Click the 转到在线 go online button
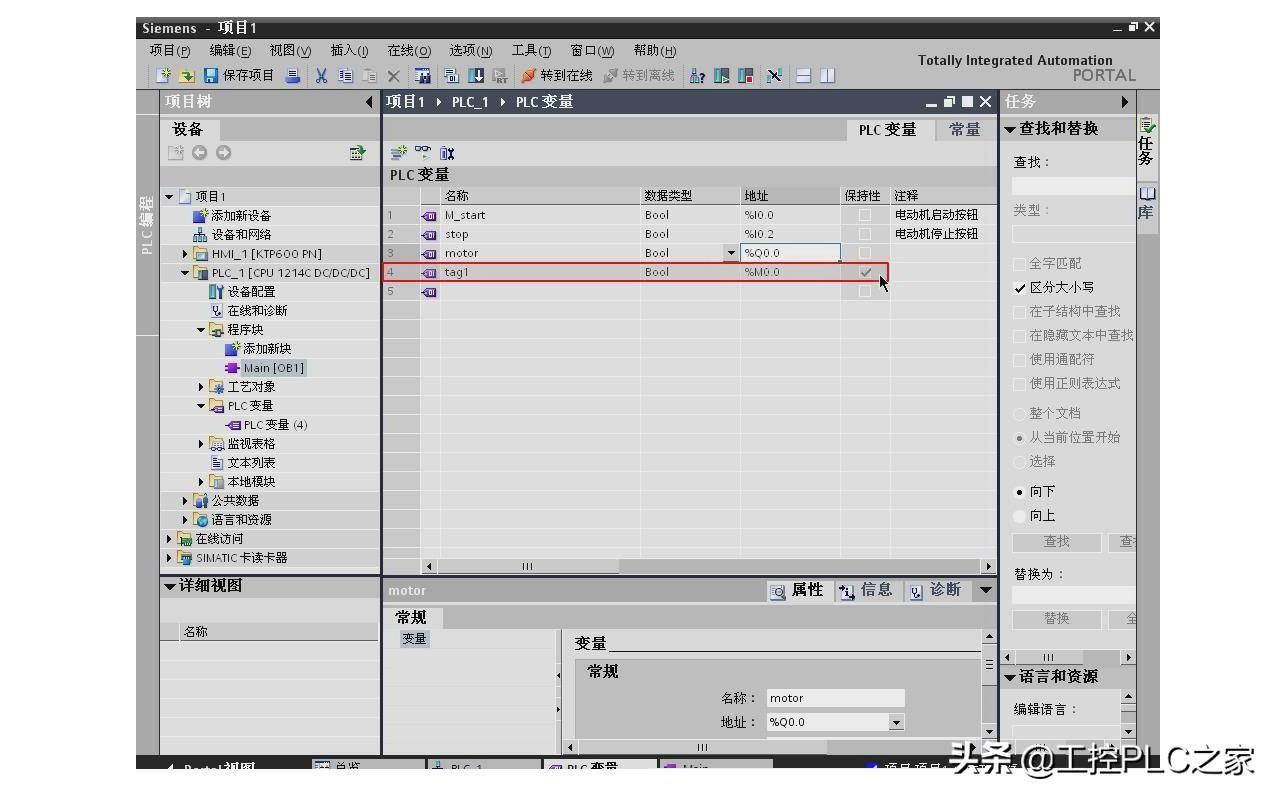The image size is (1280, 800). click(x=556, y=76)
